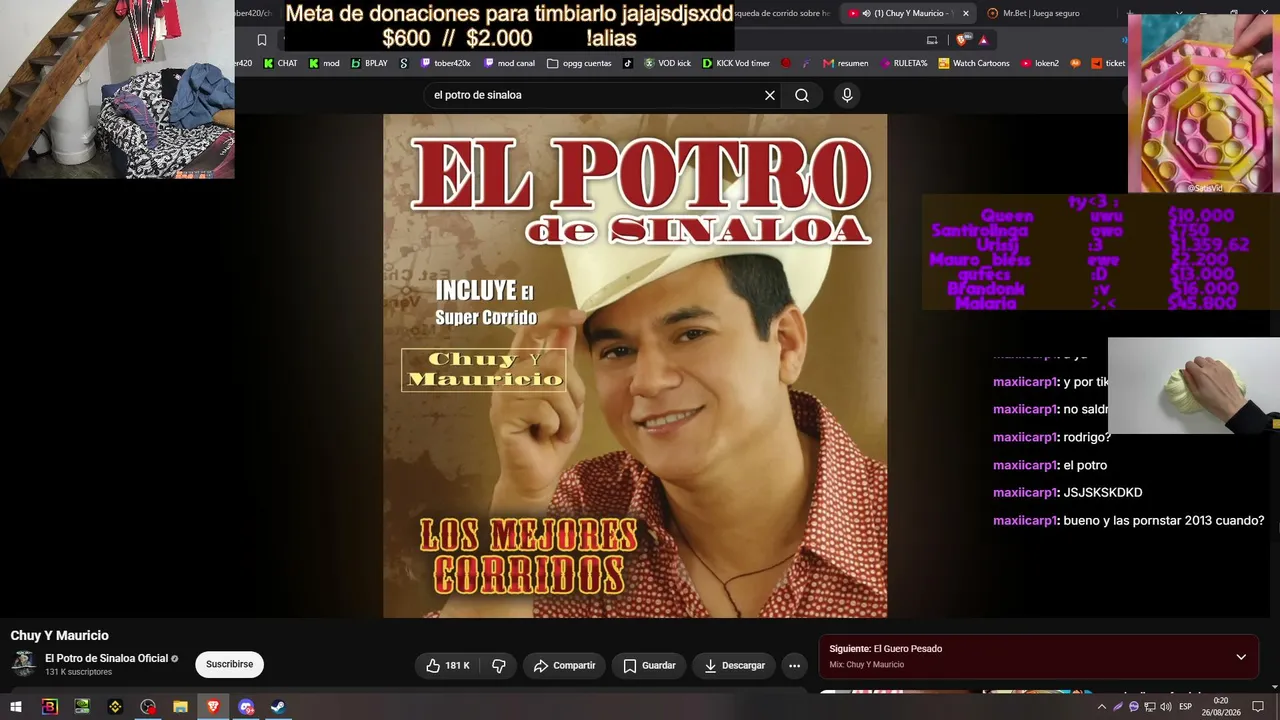Open the Brave Rewards triangle icon
Screen dimensions: 1280x720
(x=984, y=40)
